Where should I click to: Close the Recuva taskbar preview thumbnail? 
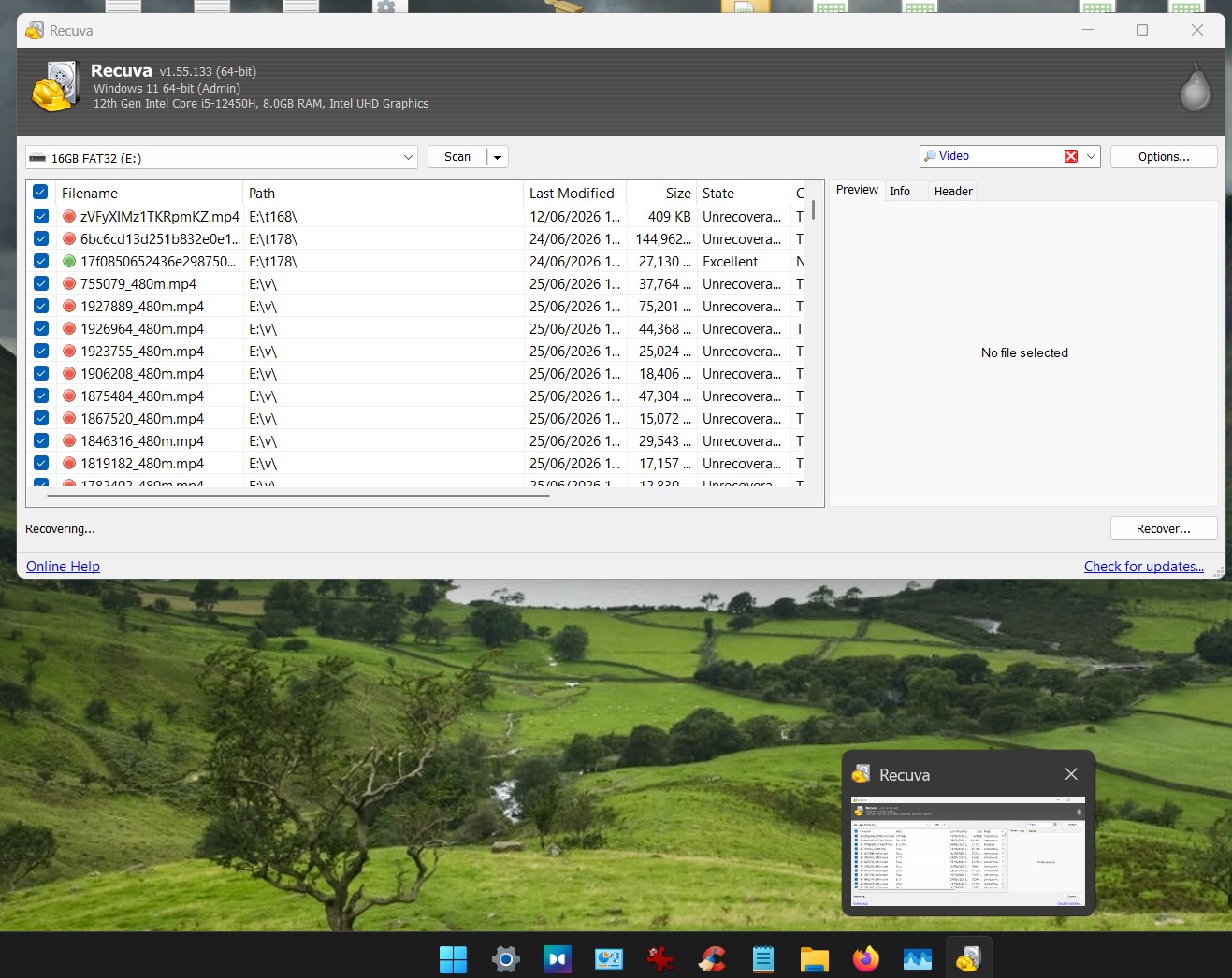click(x=1071, y=774)
